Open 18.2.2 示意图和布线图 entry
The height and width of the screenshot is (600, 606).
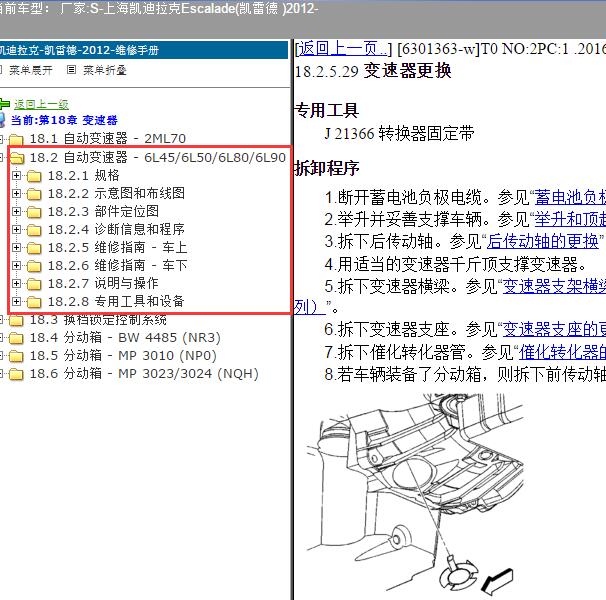[116, 193]
